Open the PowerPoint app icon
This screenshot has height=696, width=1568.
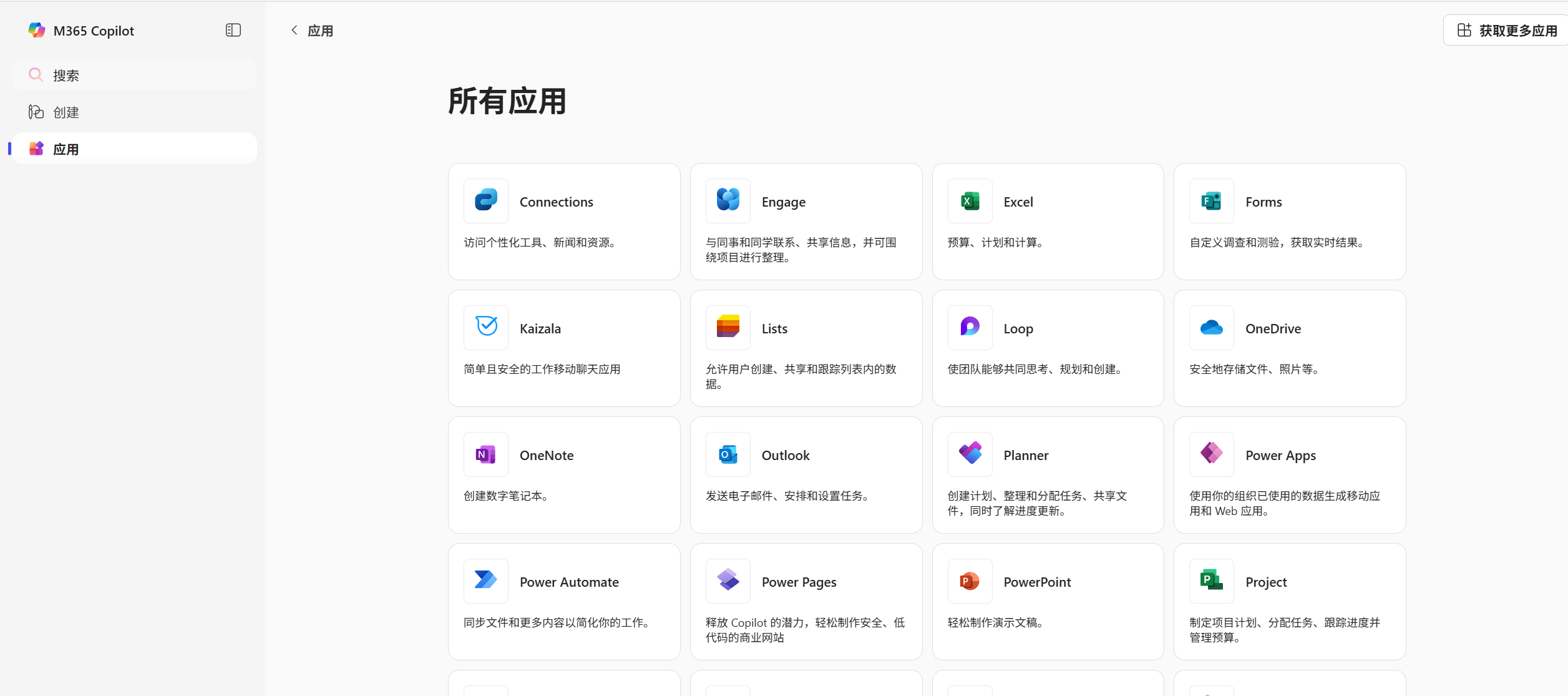click(970, 581)
